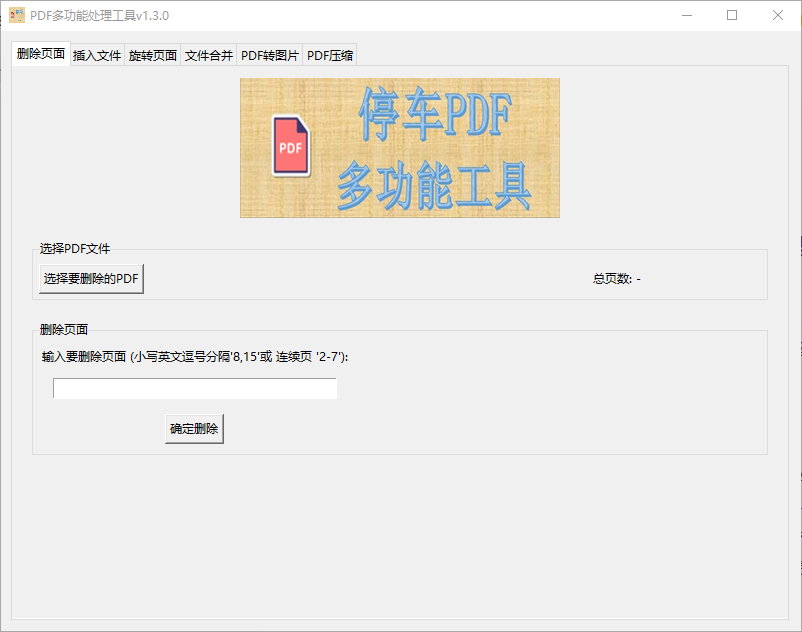This screenshot has width=802, height=632.
Task: Maximize the PDF tool window
Action: coord(732,15)
